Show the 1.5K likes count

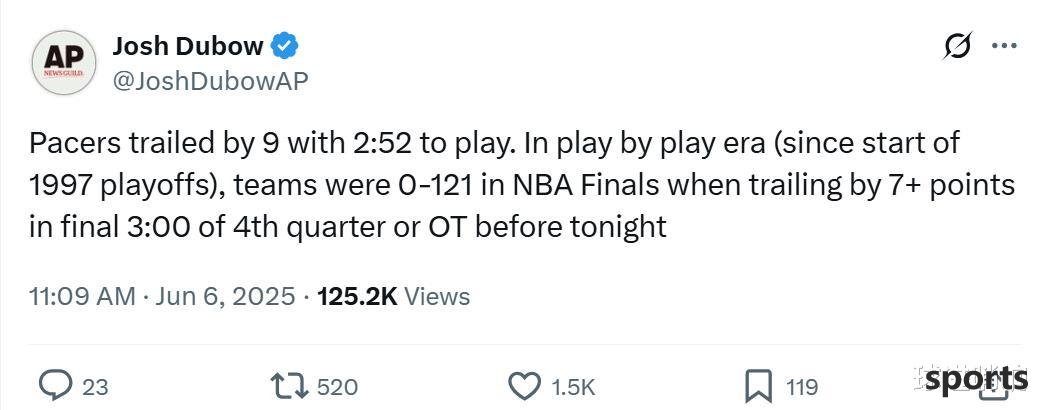tap(573, 387)
